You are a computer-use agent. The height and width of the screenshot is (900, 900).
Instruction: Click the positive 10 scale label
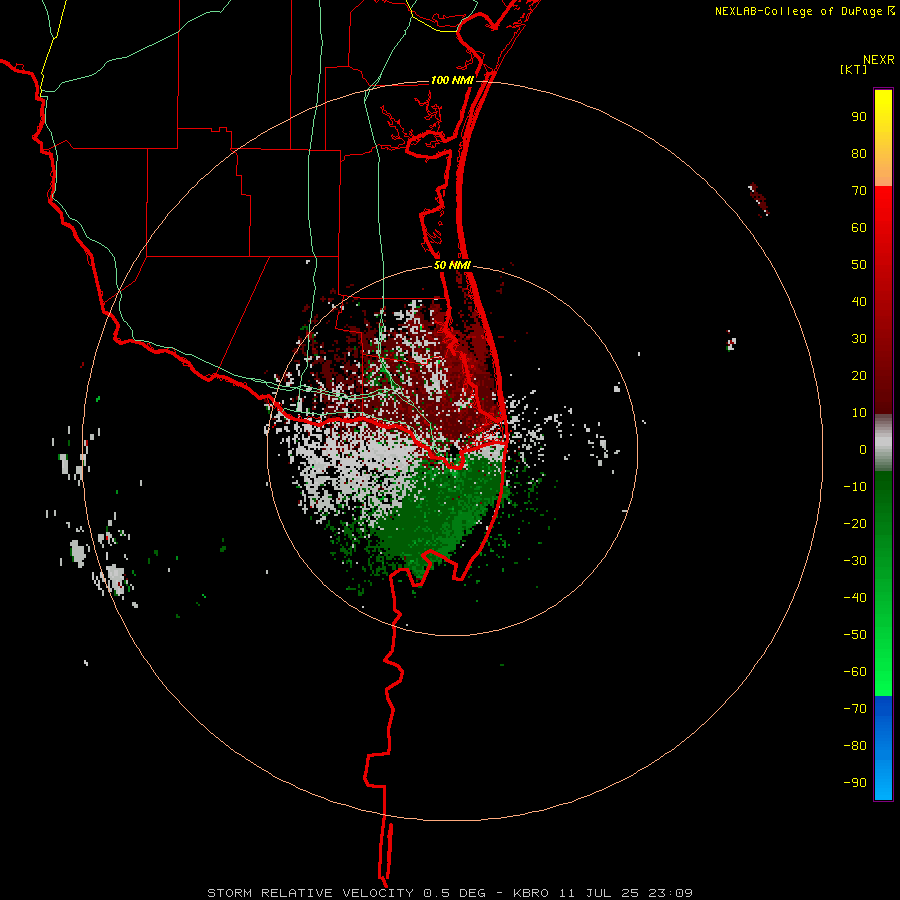coord(859,413)
